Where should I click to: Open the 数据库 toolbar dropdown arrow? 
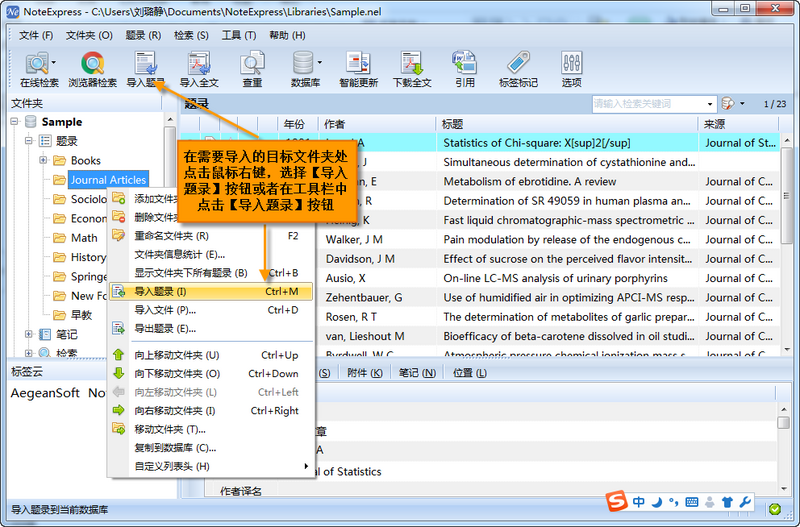[x=319, y=63]
